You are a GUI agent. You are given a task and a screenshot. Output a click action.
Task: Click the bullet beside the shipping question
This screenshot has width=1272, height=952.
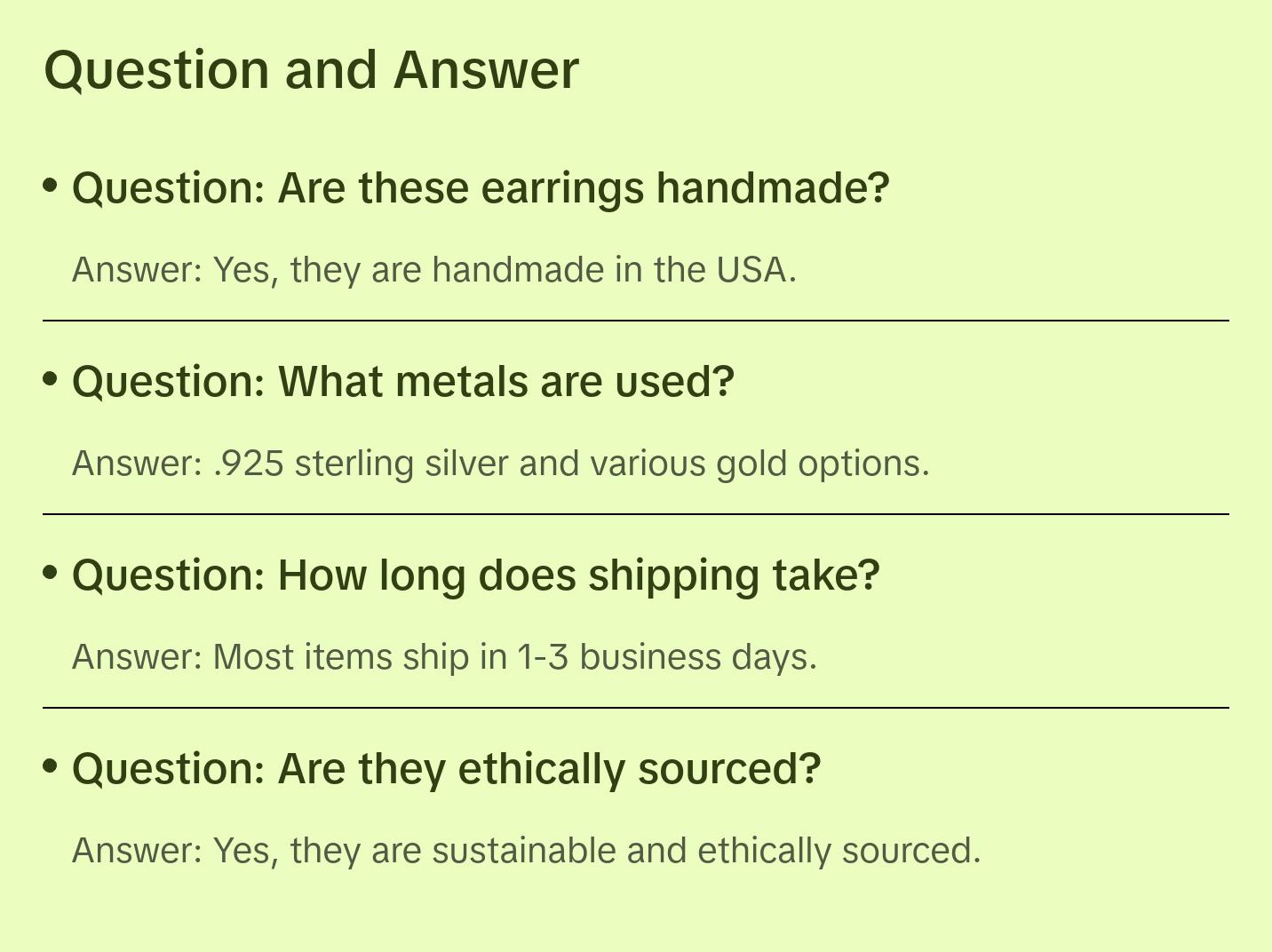coord(51,573)
